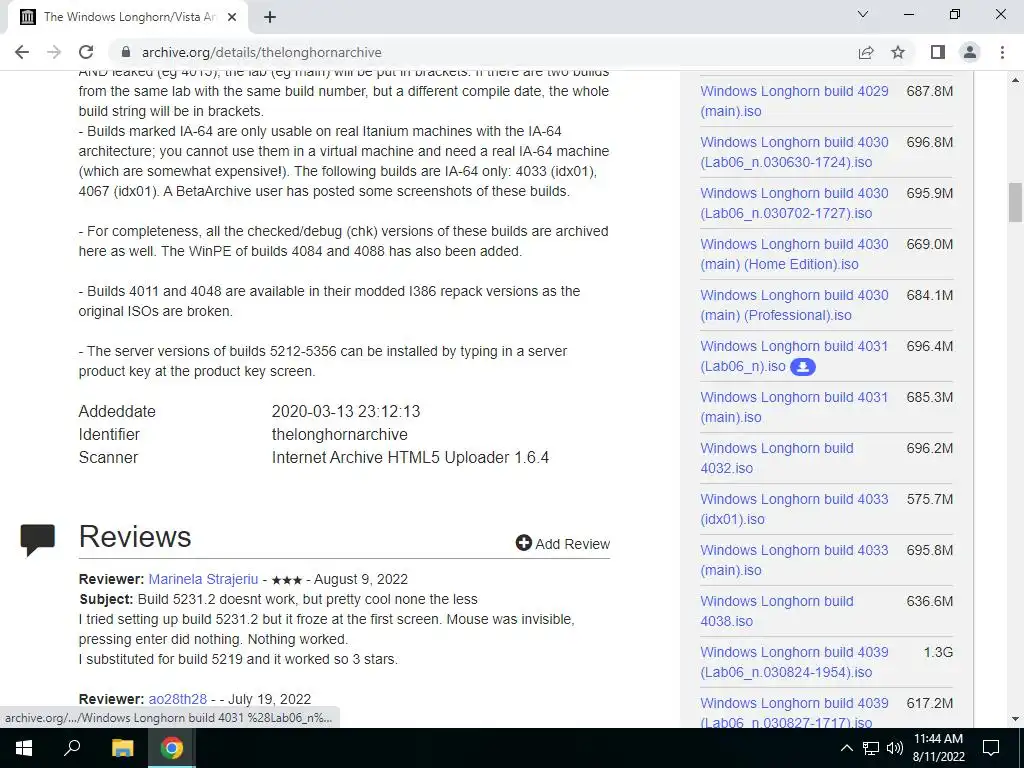Image resolution: width=1024 pixels, height=768 pixels.
Task: Open the network status tray icon
Action: coord(871,748)
